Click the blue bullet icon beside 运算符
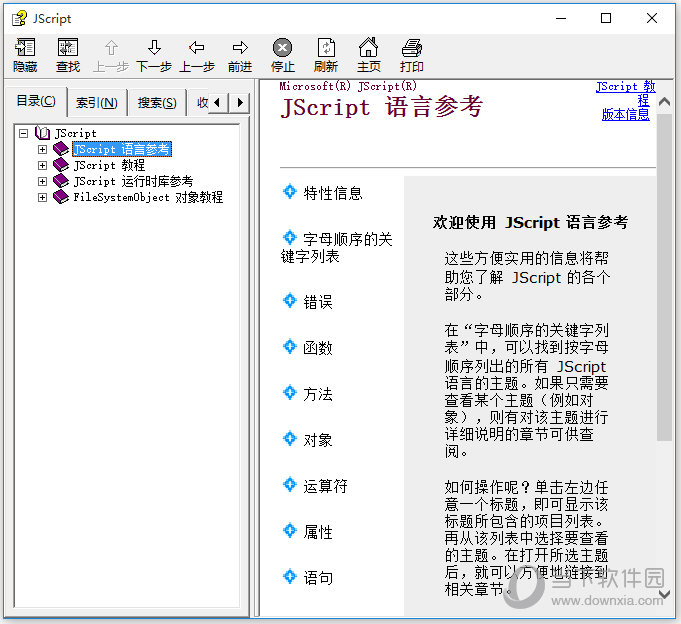 (x=289, y=484)
